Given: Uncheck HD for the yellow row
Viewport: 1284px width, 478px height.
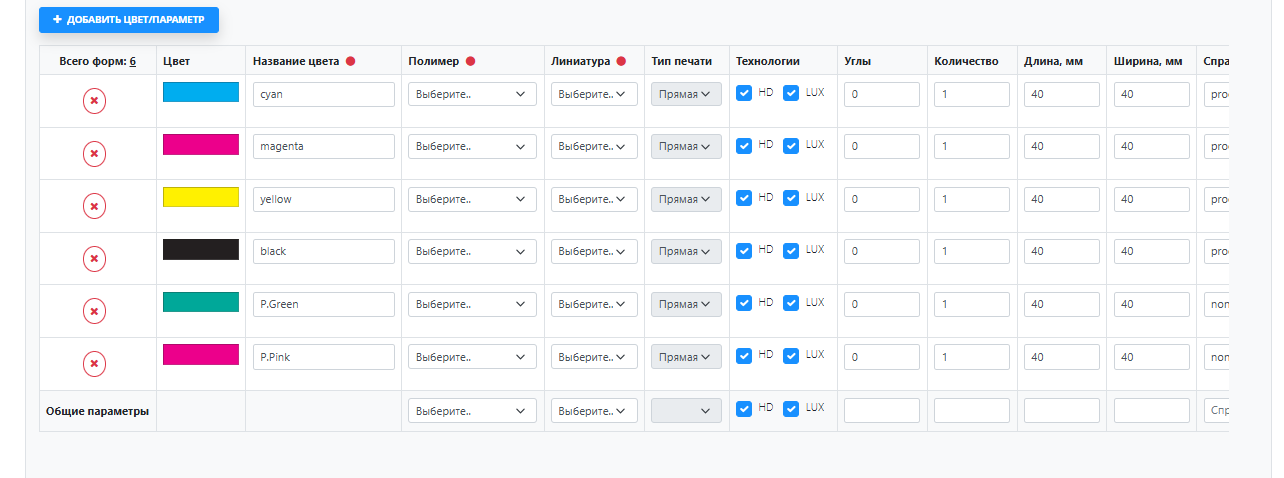Looking at the screenshot, I should click(x=744, y=198).
